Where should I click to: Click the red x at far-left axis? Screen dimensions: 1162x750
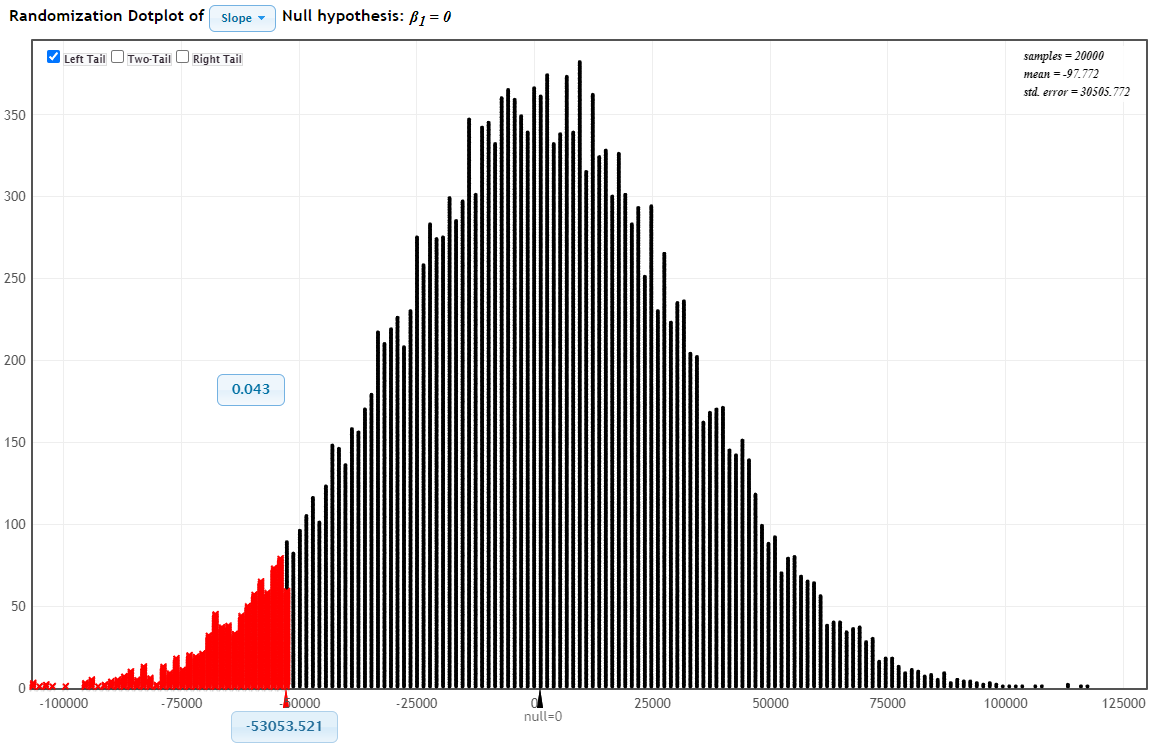[x=65, y=686]
